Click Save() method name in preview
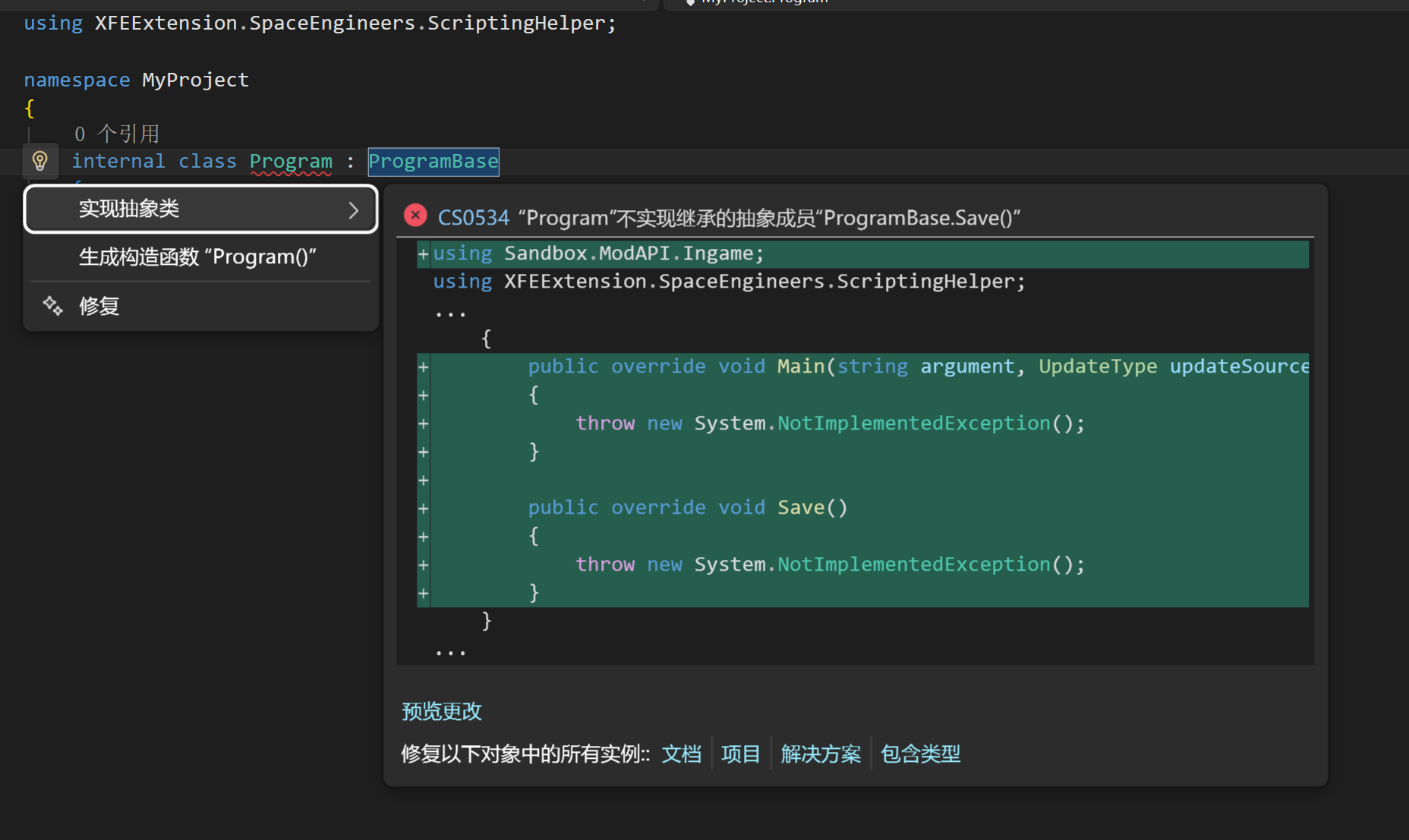The height and width of the screenshot is (840, 1409). 800,508
